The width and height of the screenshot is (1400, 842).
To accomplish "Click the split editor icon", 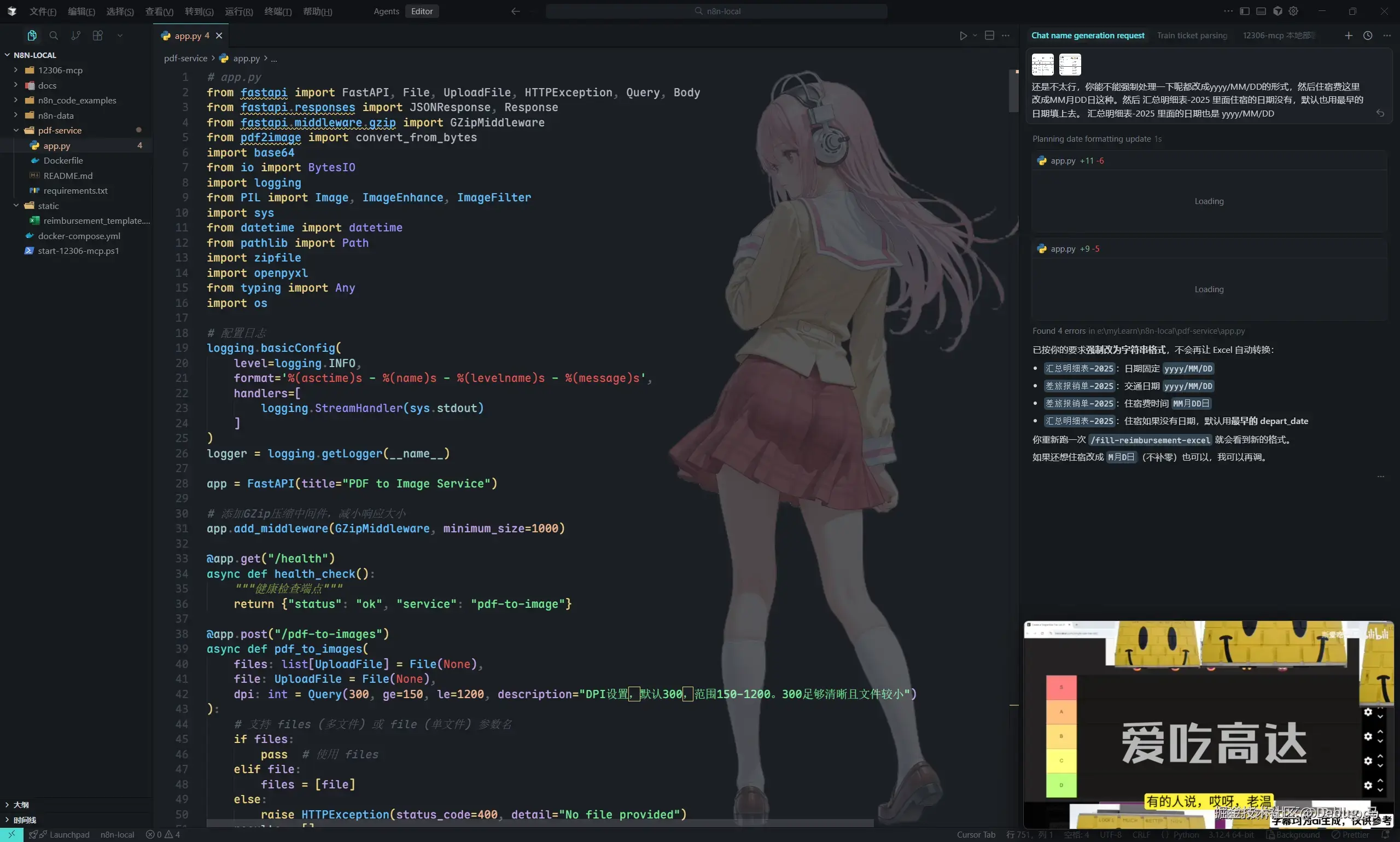I will [x=989, y=36].
